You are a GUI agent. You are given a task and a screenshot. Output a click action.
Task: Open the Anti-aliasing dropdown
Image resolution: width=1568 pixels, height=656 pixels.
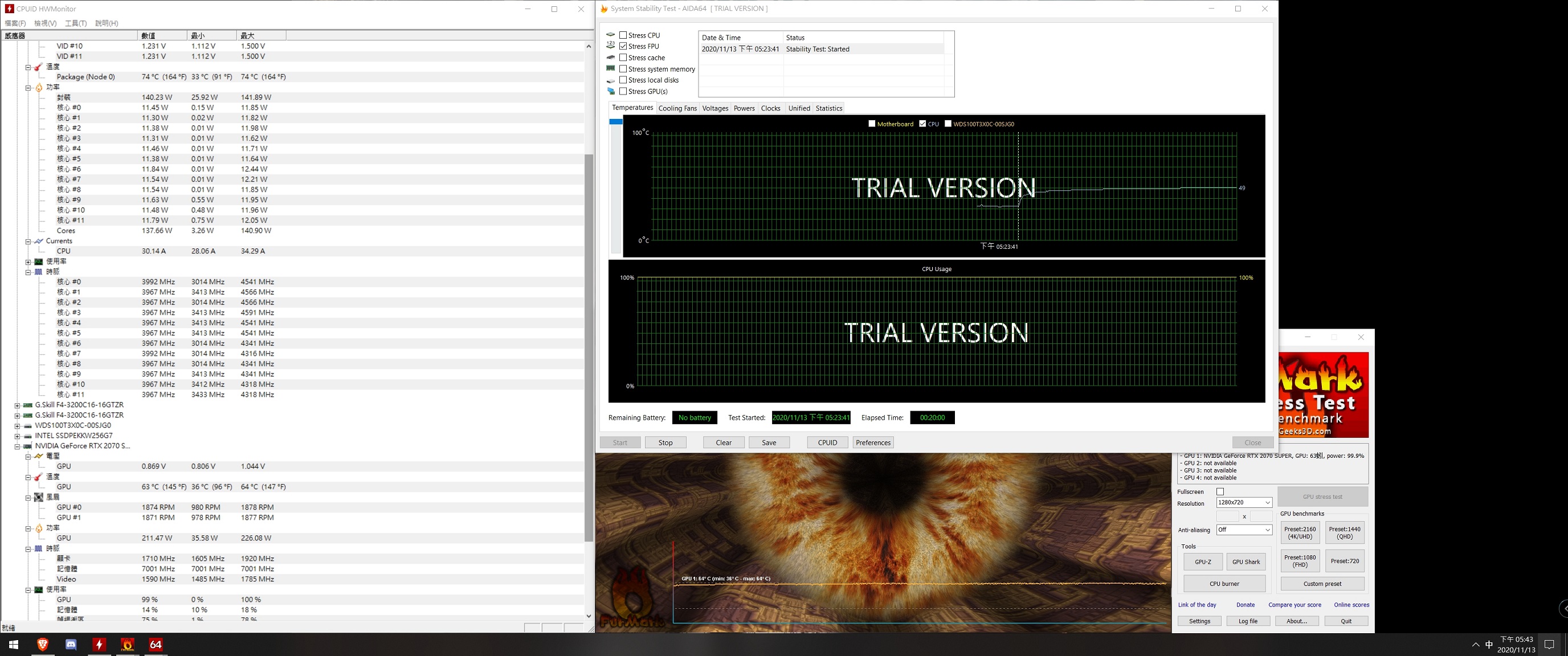coord(1244,530)
